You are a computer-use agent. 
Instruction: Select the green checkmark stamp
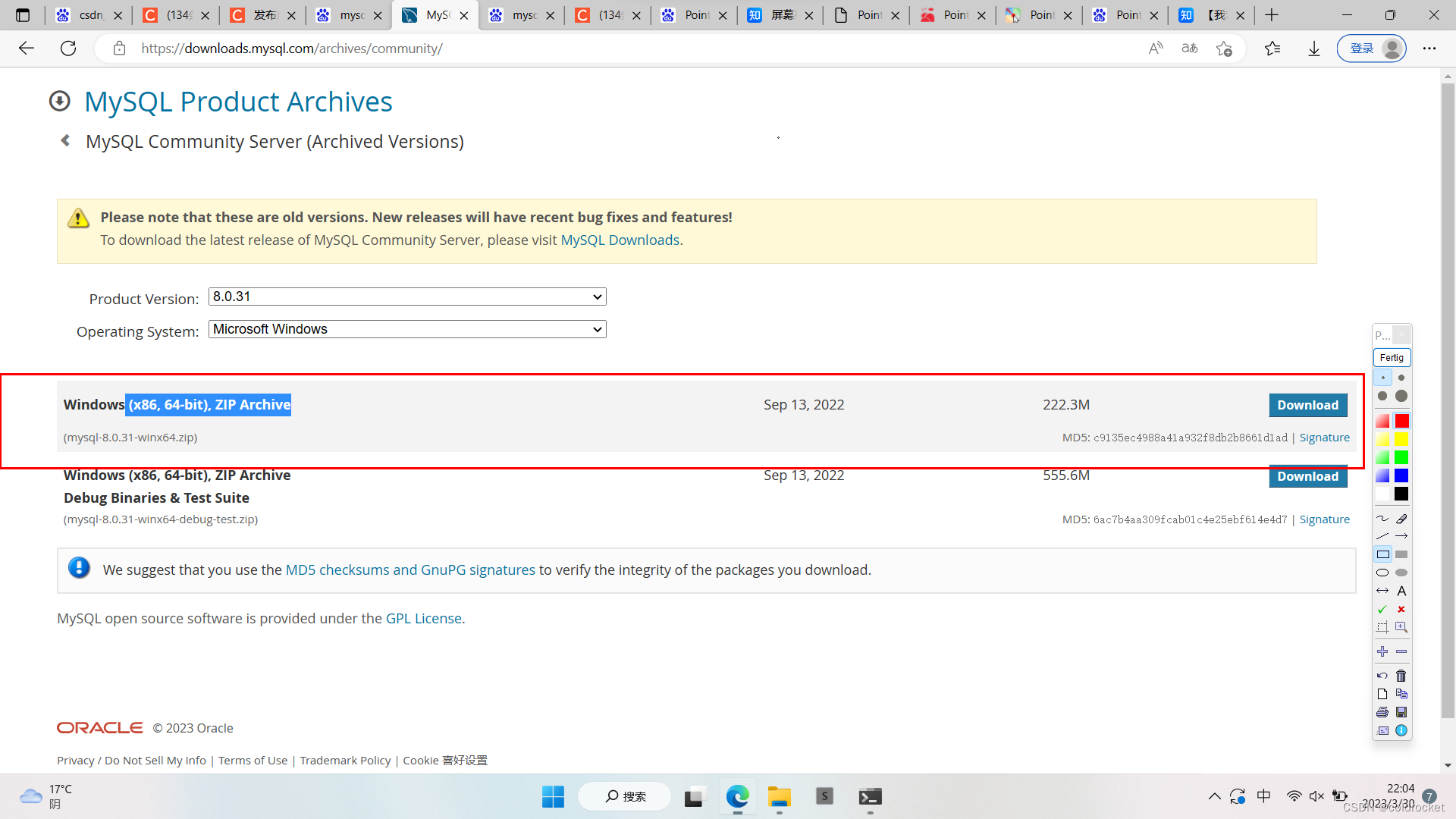click(1382, 610)
